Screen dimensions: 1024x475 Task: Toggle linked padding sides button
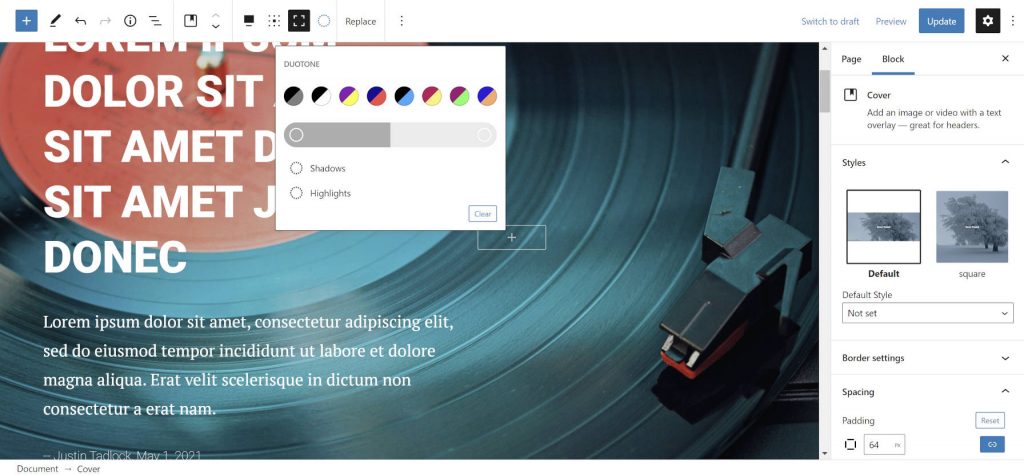[992, 444]
